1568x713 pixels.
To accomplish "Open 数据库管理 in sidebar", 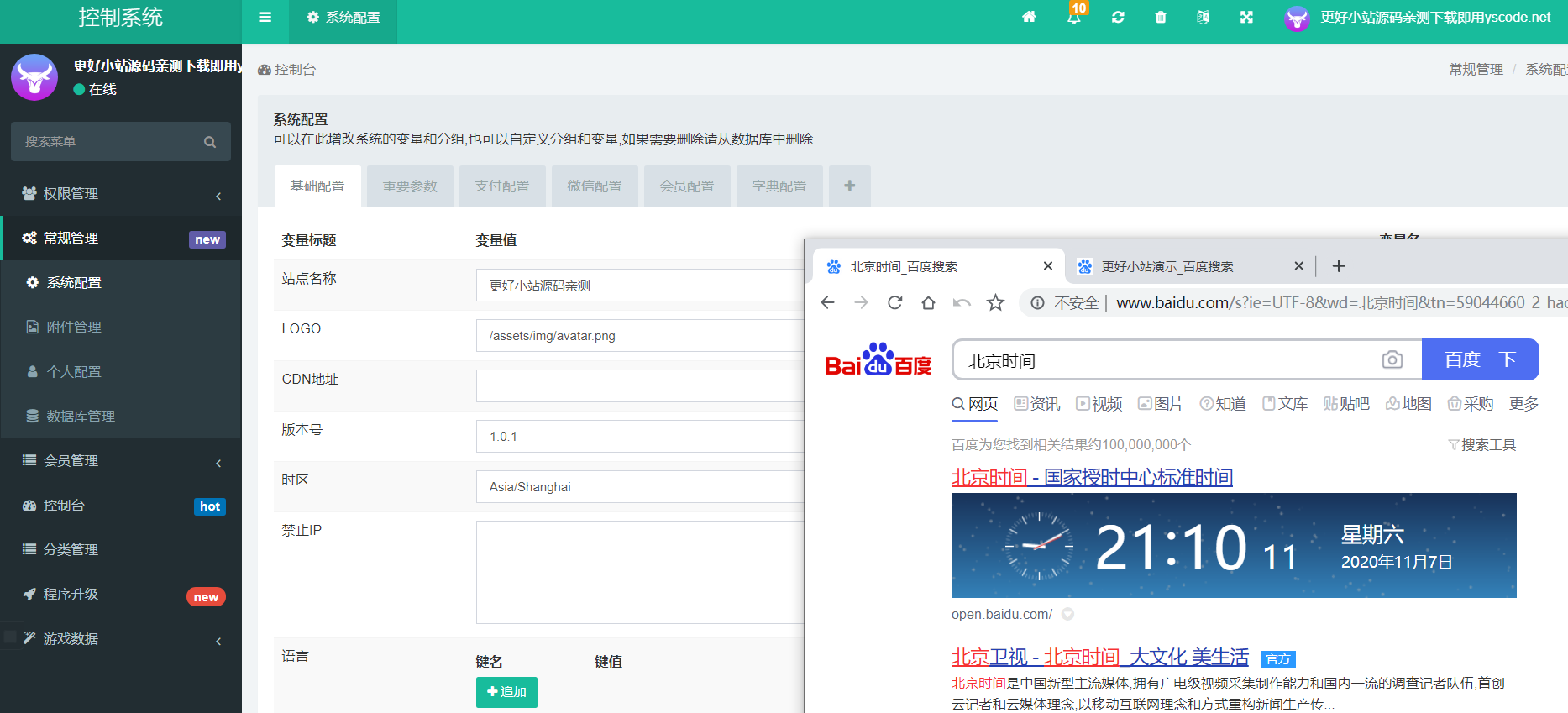I will click(x=121, y=417).
